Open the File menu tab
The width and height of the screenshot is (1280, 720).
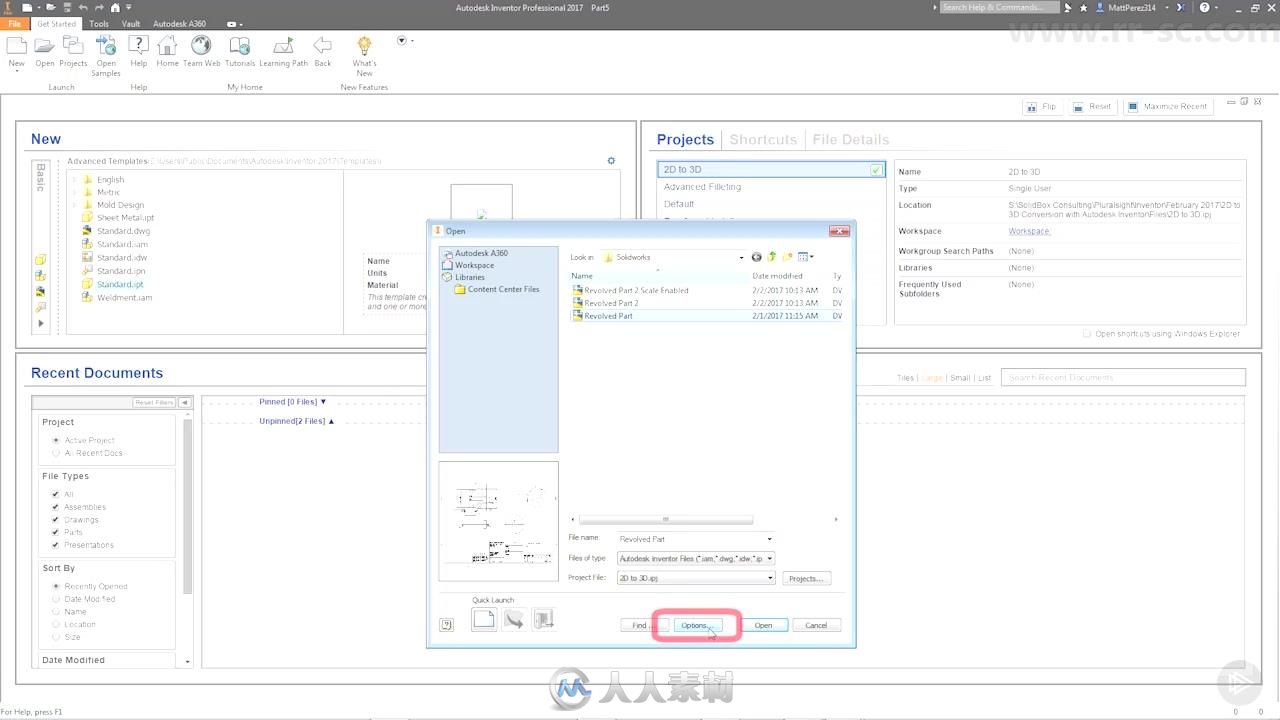tap(14, 23)
